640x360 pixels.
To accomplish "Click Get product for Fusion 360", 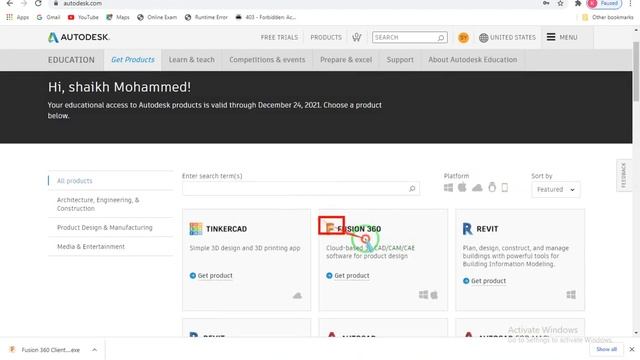I will 348,276.
